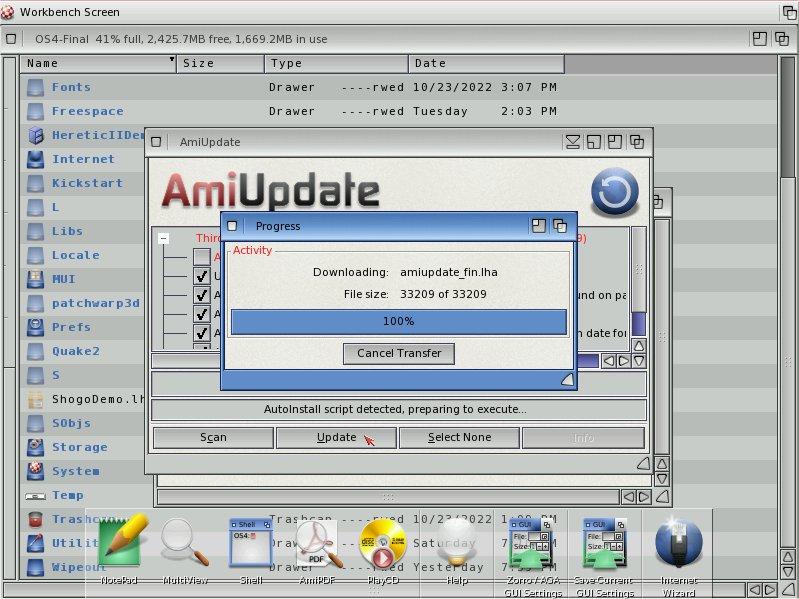799x599 pixels.
Task: Select the System drawer icon
Action: click(x=35, y=471)
